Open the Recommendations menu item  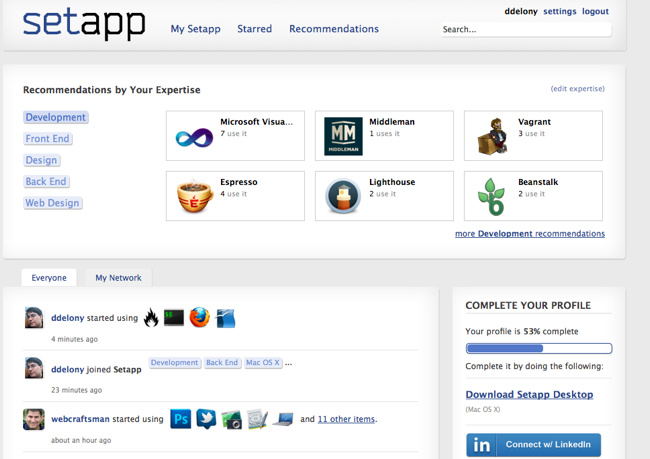coord(334,29)
